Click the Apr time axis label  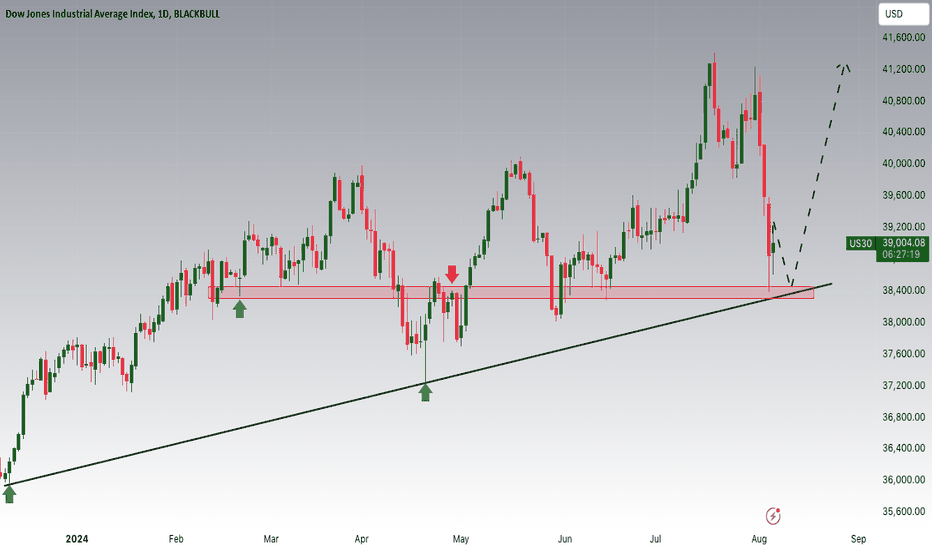(x=361, y=539)
